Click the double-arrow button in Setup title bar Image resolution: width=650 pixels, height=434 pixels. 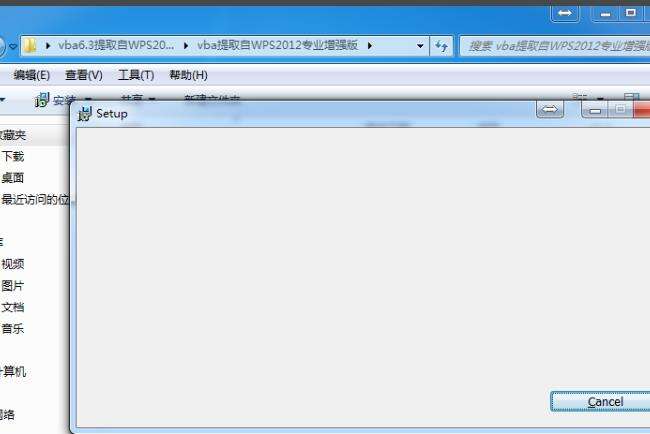pos(550,110)
